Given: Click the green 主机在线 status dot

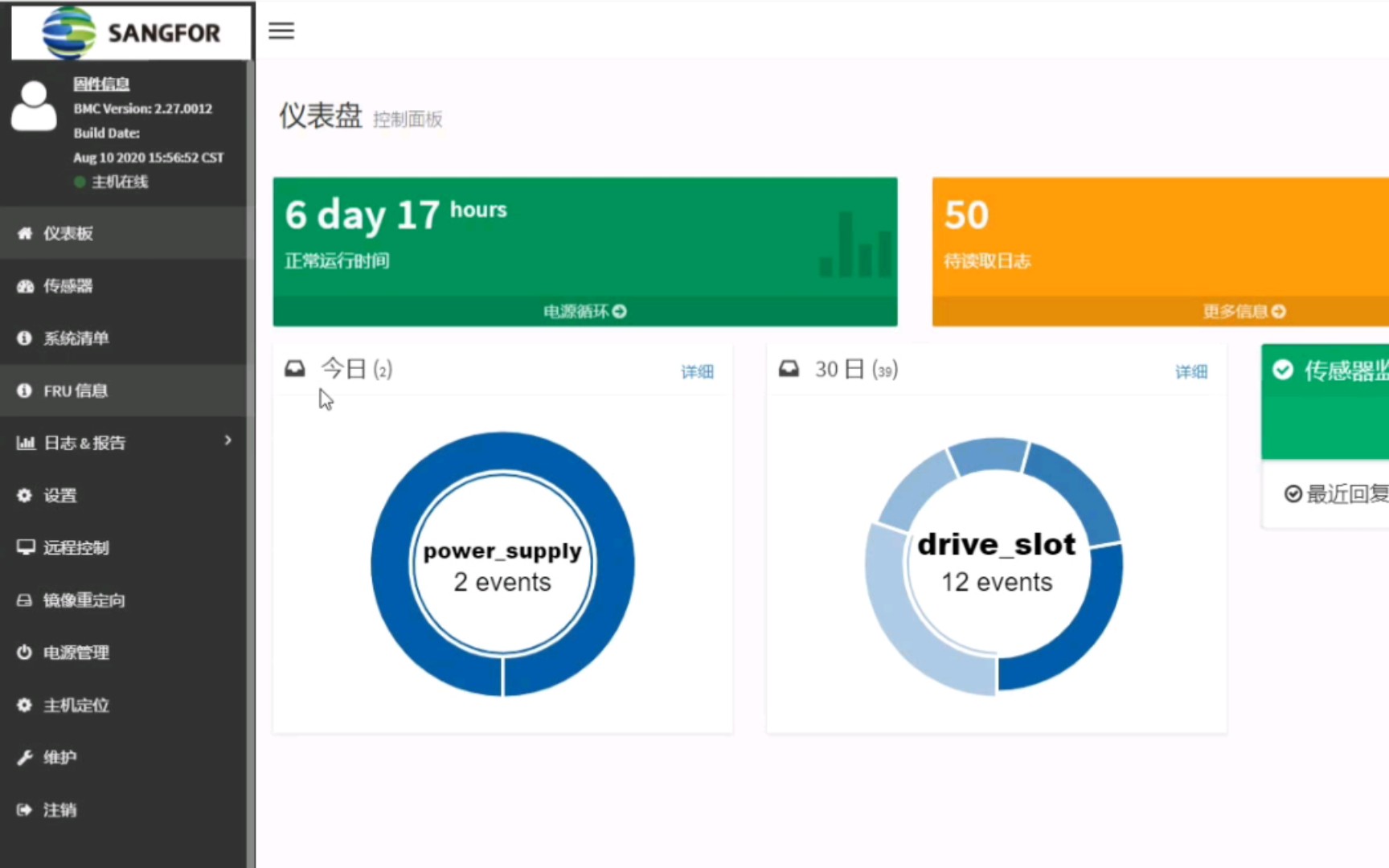Looking at the screenshot, I should (80, 182).
